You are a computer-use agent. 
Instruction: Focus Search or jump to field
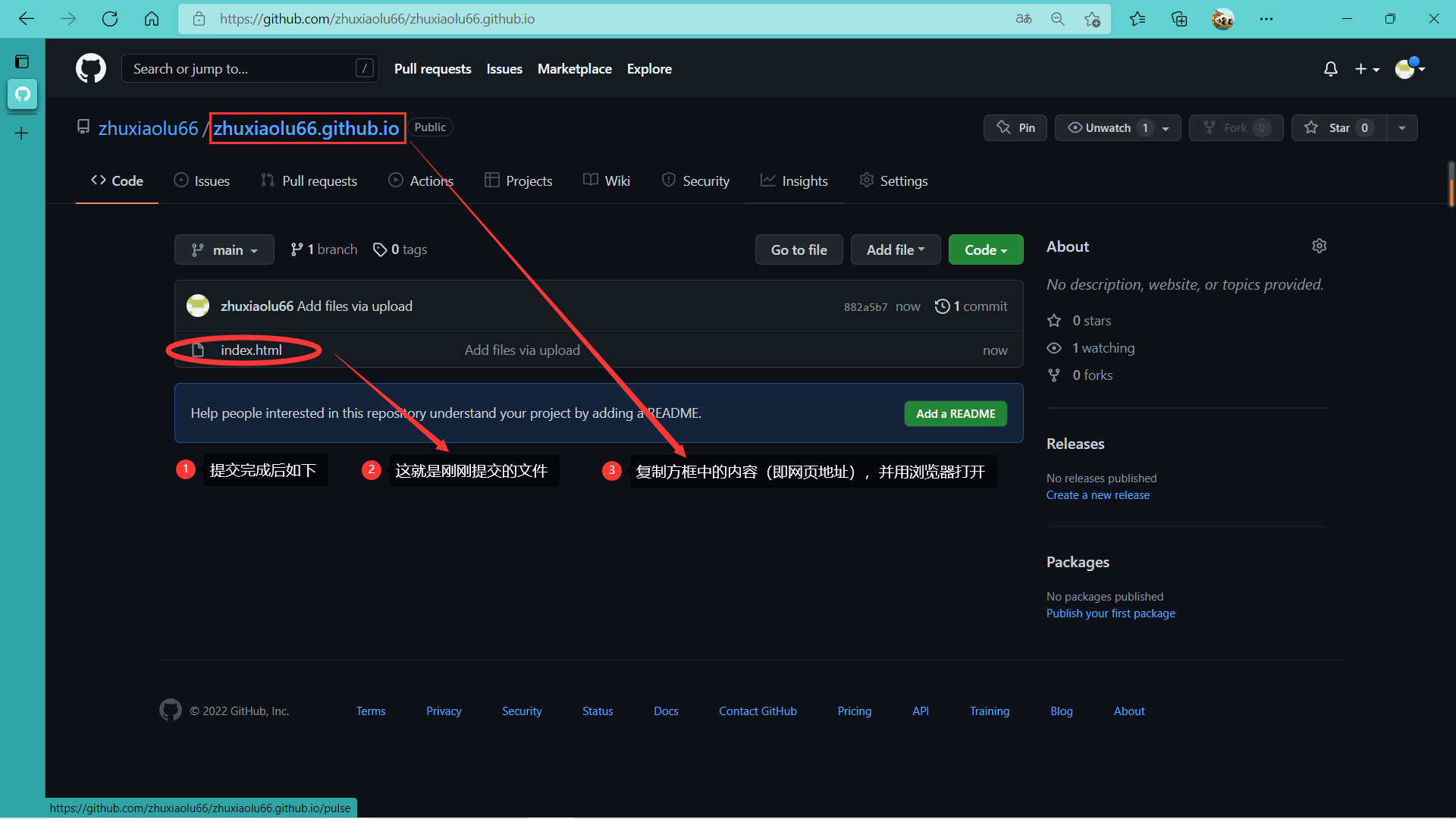(250, 68)
